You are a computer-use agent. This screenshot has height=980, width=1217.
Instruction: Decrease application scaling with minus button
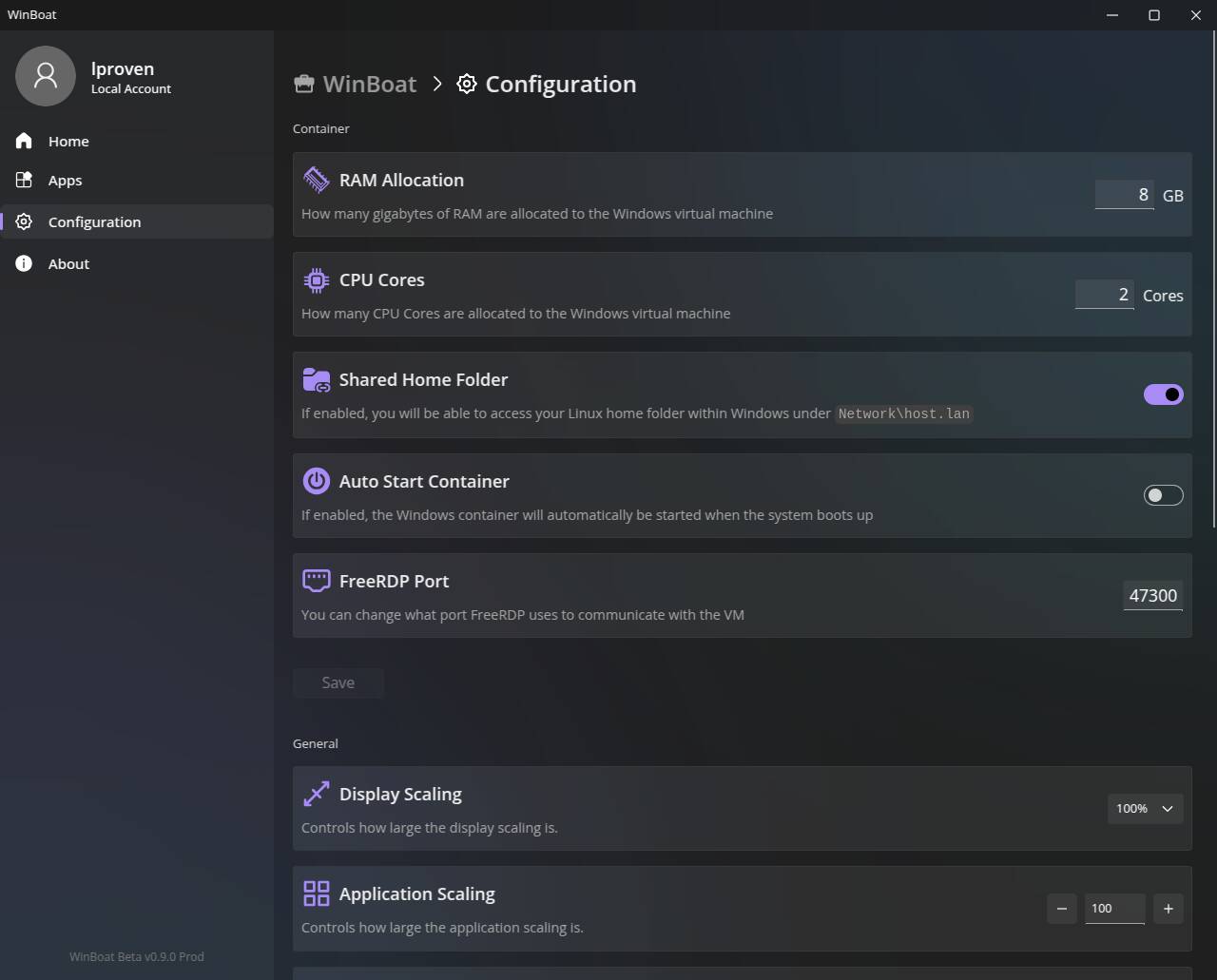tap(1062, 909)
